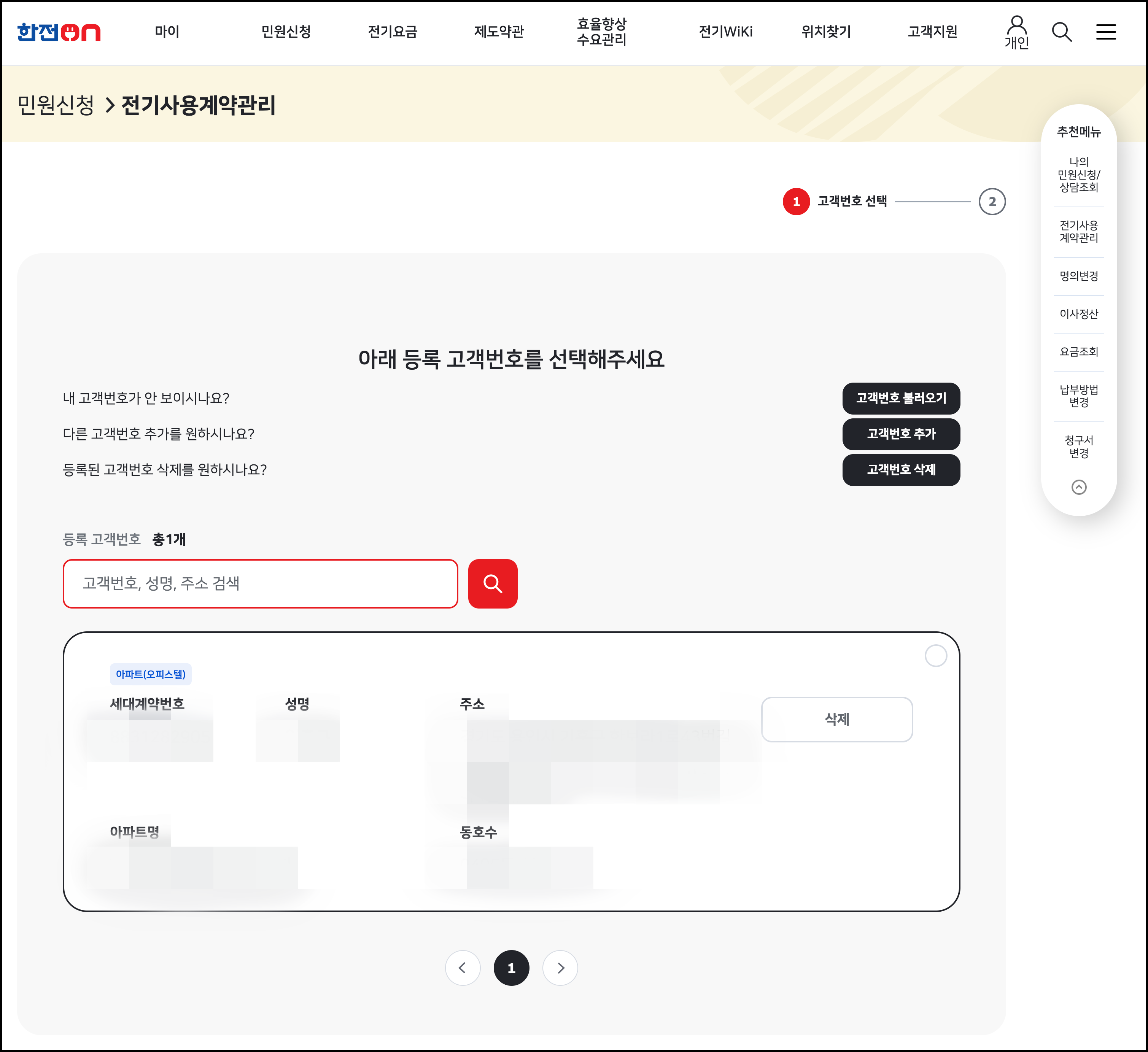Image resolution: width=1148 pixels, height=1052 pixels.
Task: Click the 아파트(오피스텔) tag
Action: point(151,675)
